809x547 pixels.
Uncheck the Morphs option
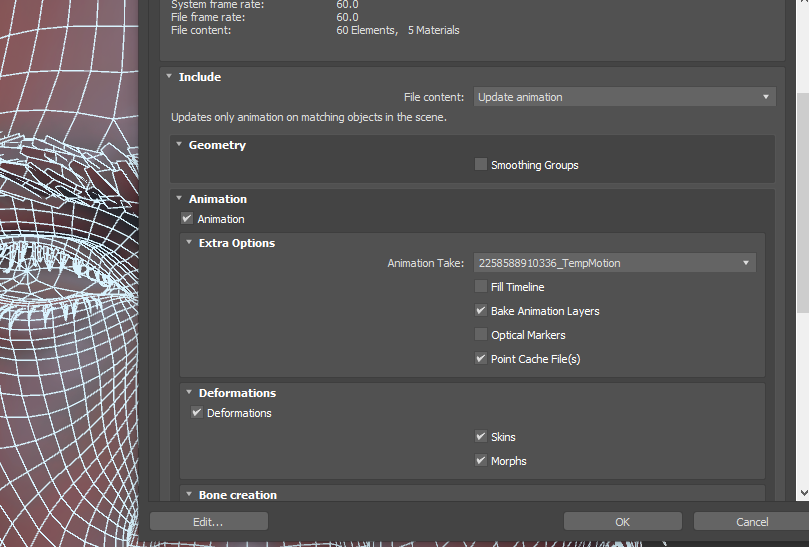coord(480,460)
